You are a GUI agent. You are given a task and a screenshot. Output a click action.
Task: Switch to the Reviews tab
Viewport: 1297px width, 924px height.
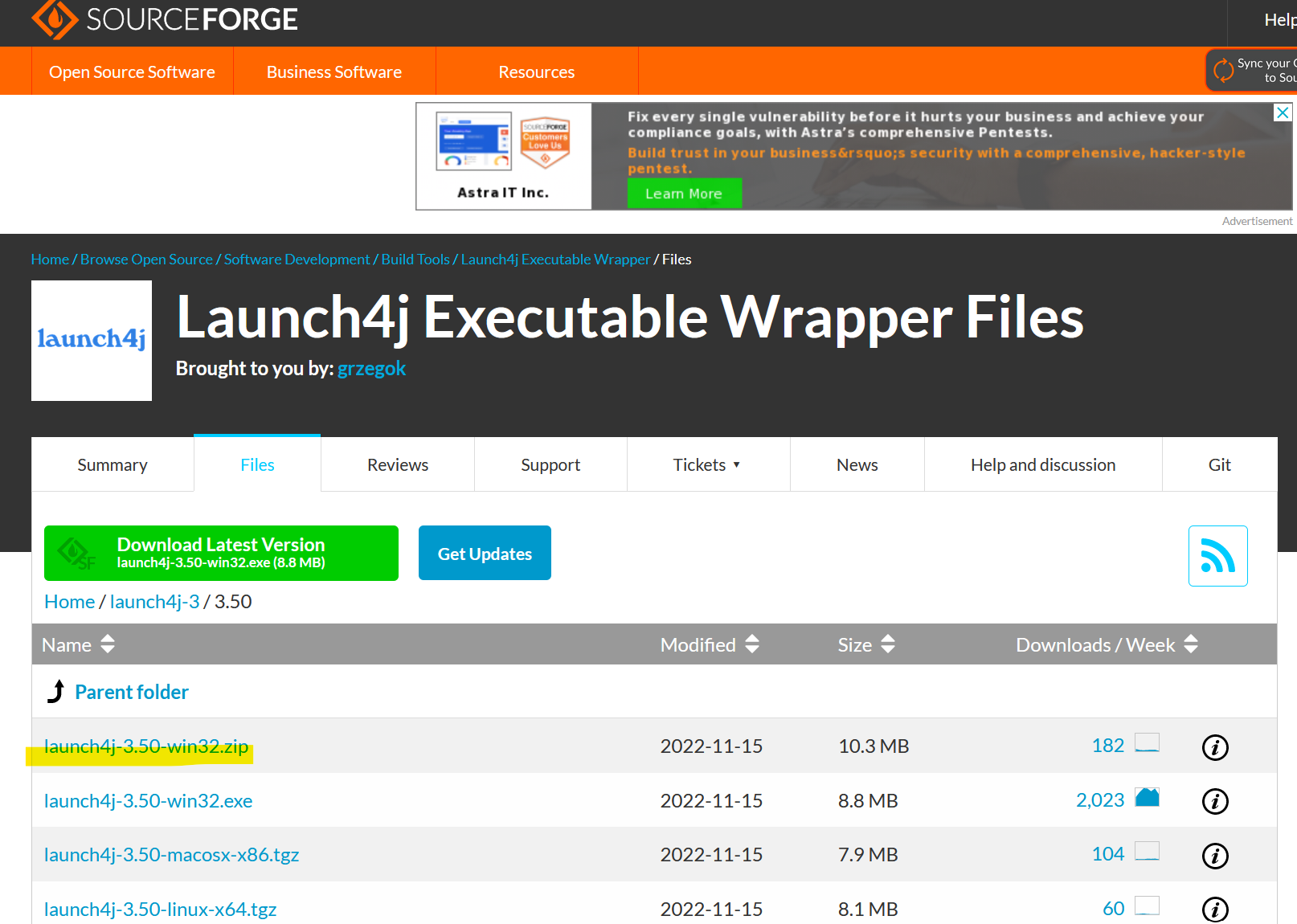point(398,464)
